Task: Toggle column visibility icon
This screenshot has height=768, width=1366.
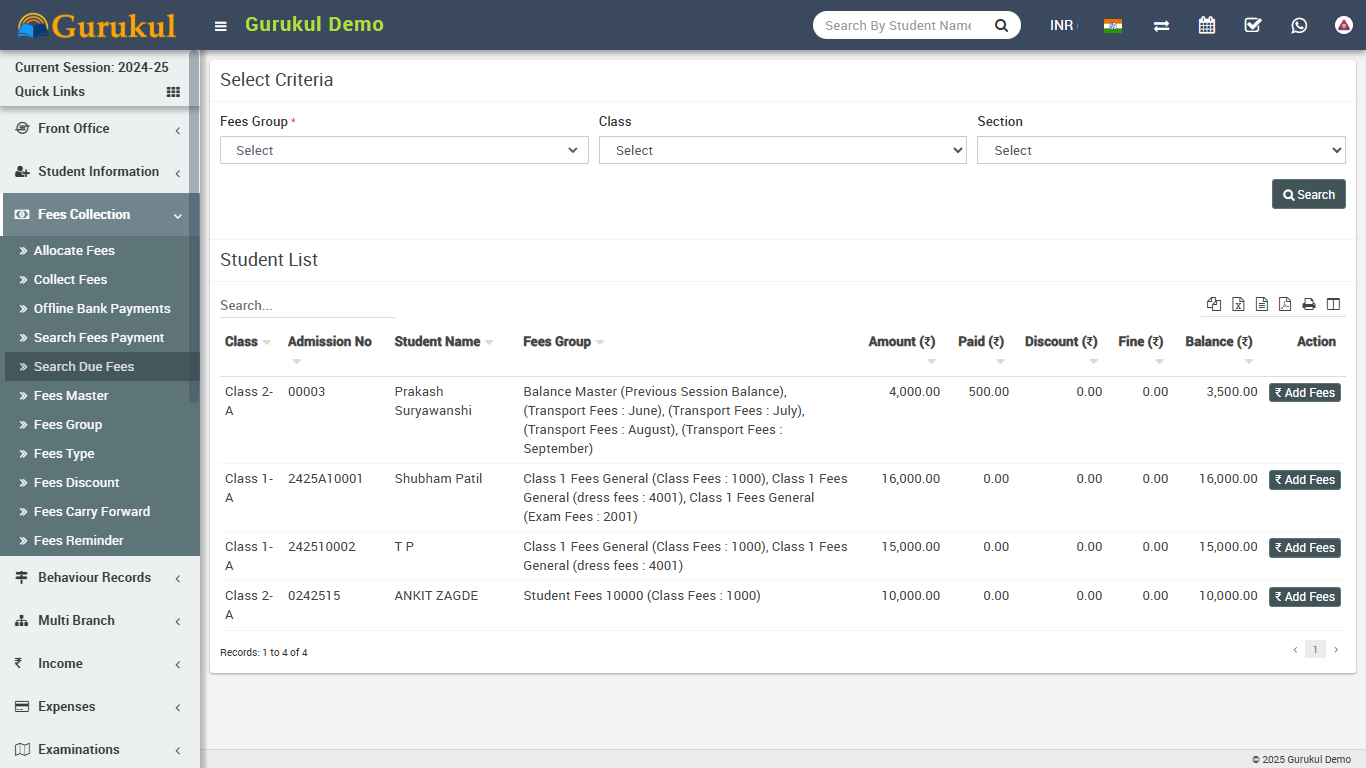Action: point(1333,304)
